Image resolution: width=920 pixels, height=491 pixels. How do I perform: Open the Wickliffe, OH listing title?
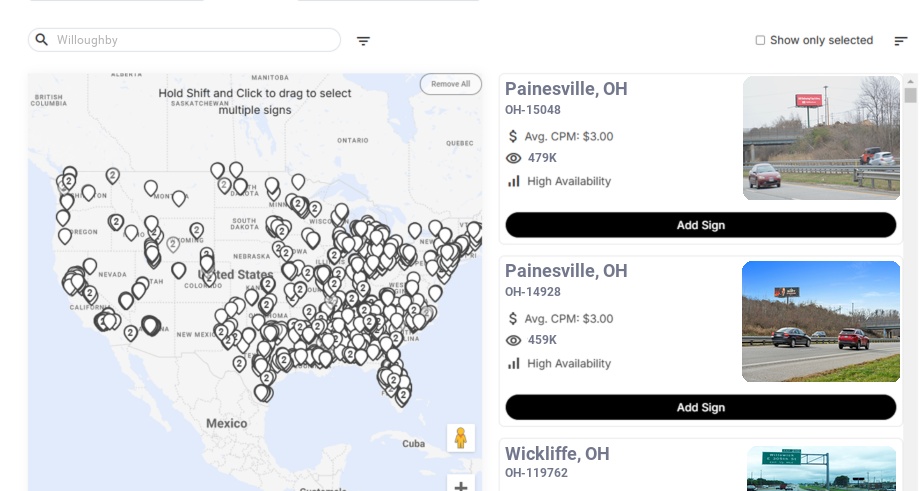click(557, 454)
